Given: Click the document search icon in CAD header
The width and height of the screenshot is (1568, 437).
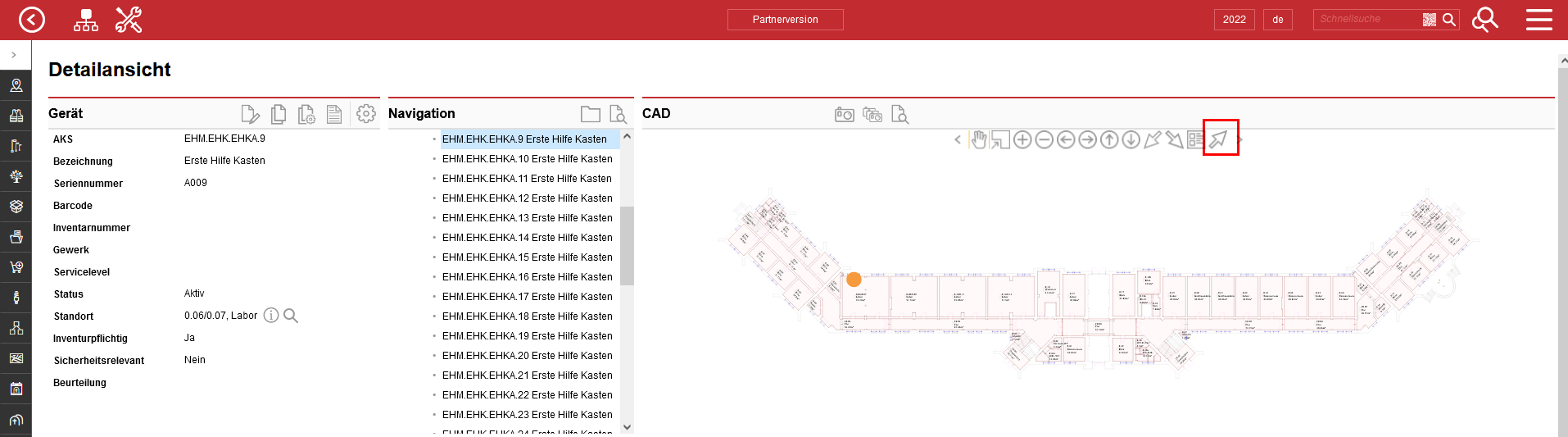Looking at the screenshot, I should click(x=900, y=114).
